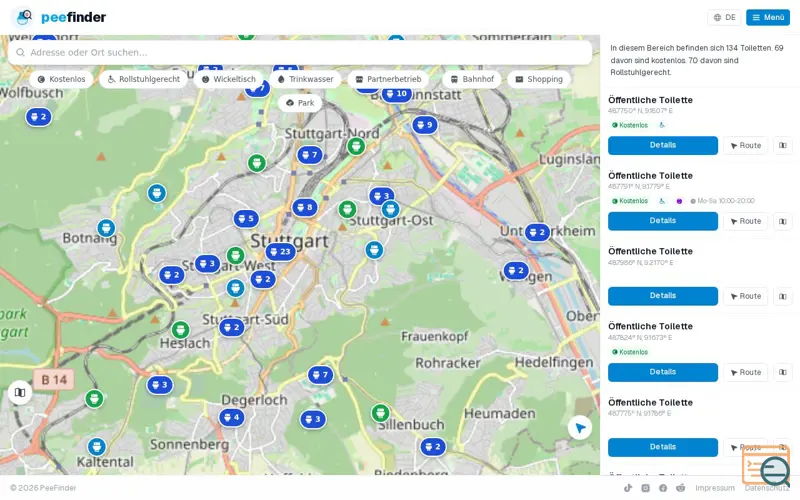This screenshot has width=800, height=500.
Task: Open the 2 cluster at Untertürkheim
Action: point(537,233)
